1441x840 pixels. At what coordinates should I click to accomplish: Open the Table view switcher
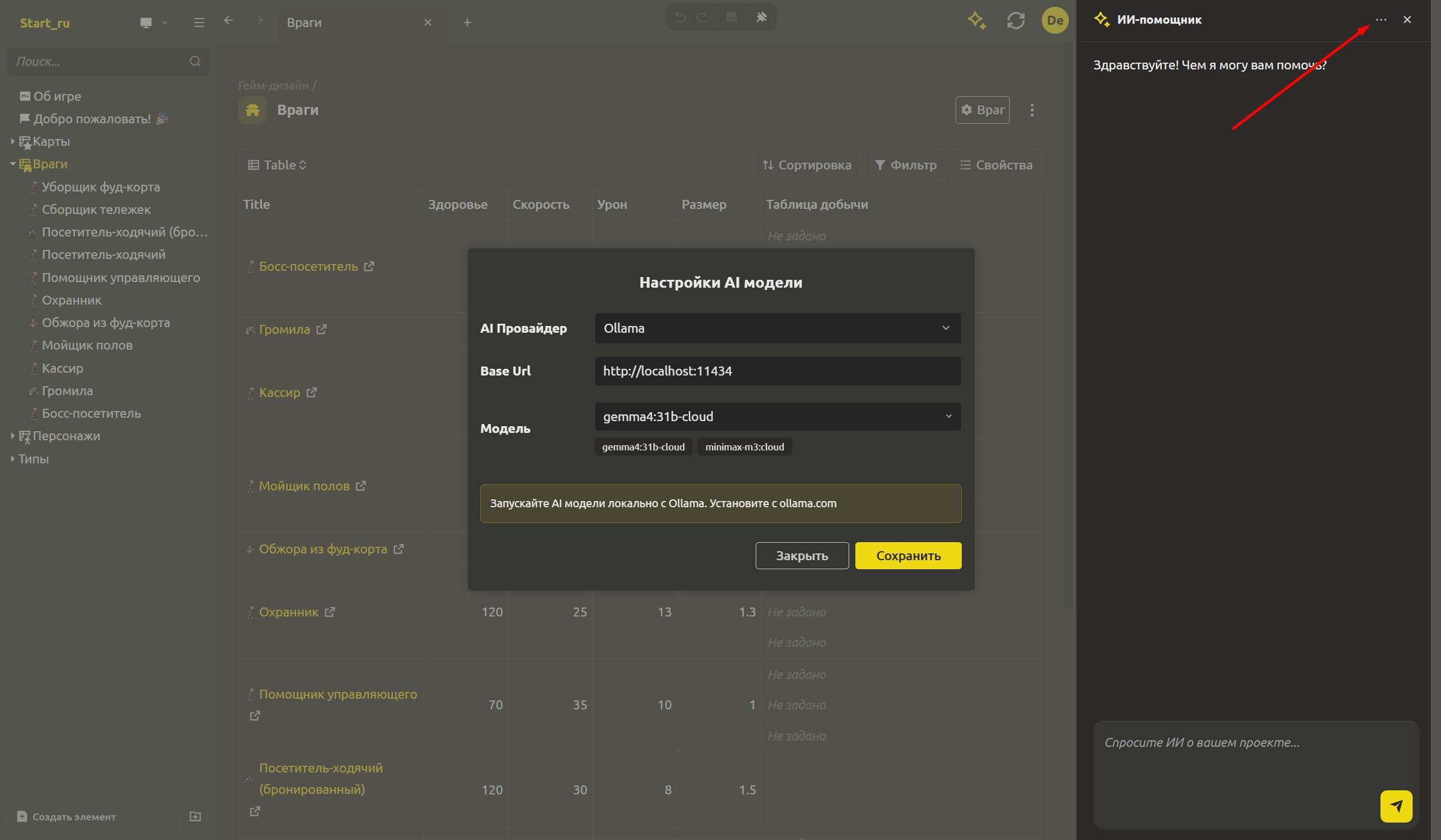click(x=278, y=165)
